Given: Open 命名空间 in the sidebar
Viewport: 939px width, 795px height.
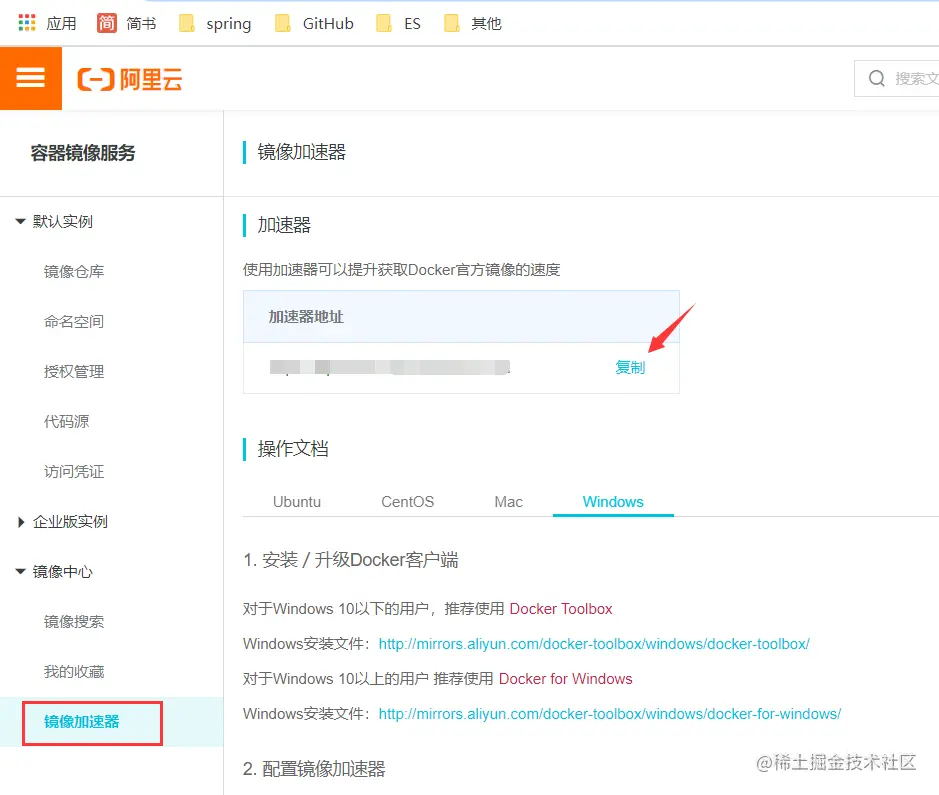Looking at the screenshot, I should pos(73,321).
